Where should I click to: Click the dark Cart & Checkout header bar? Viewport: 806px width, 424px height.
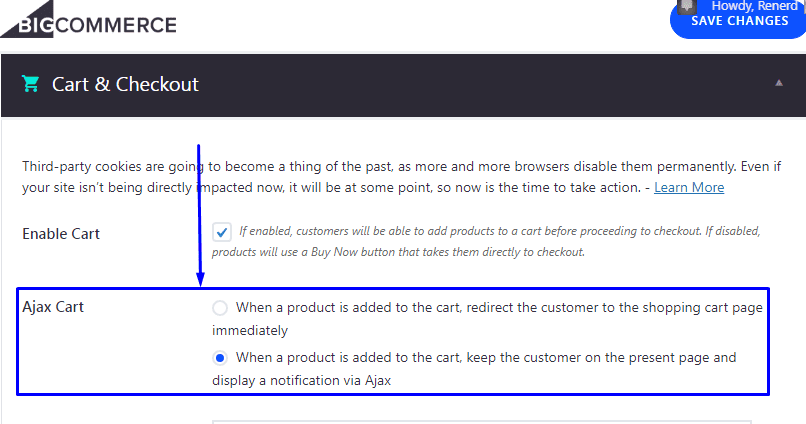click(404, 85)
